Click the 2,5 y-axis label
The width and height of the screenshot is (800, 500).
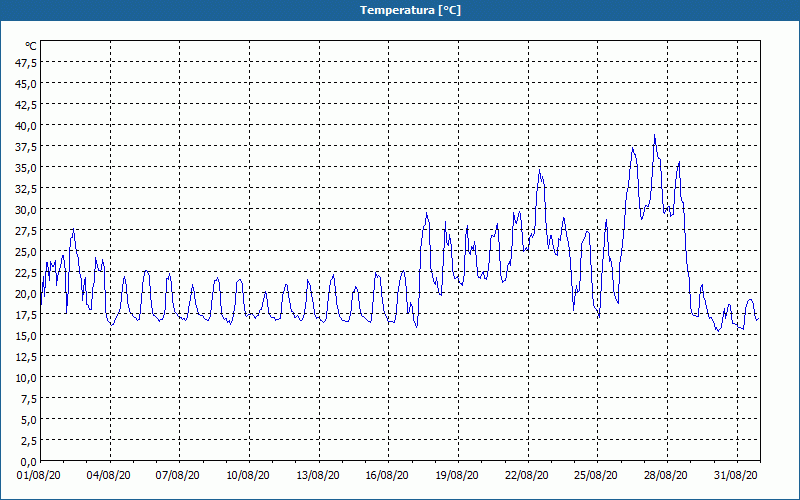coord(29,441)
